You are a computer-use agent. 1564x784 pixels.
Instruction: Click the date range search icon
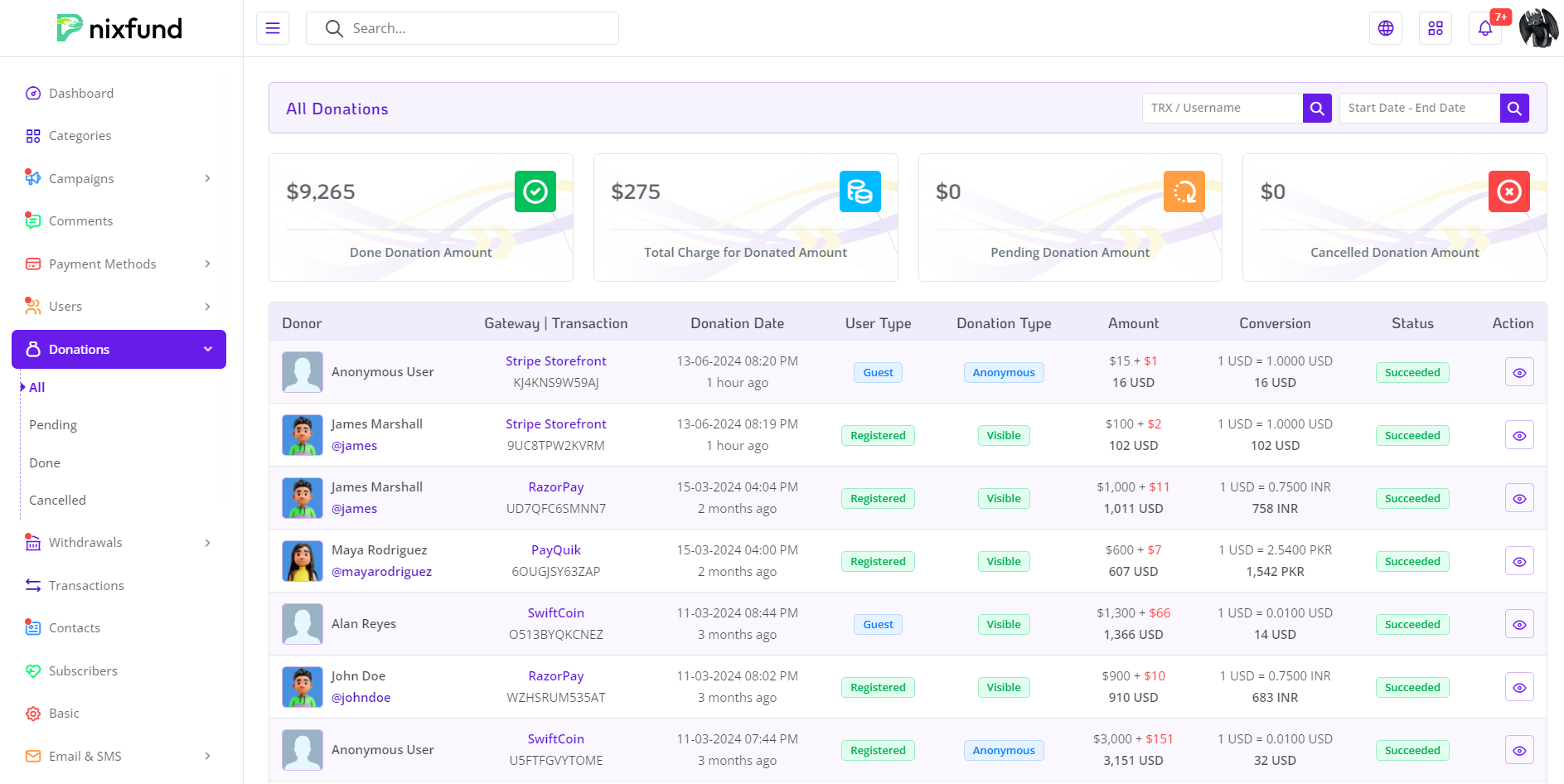(1513, 108)
